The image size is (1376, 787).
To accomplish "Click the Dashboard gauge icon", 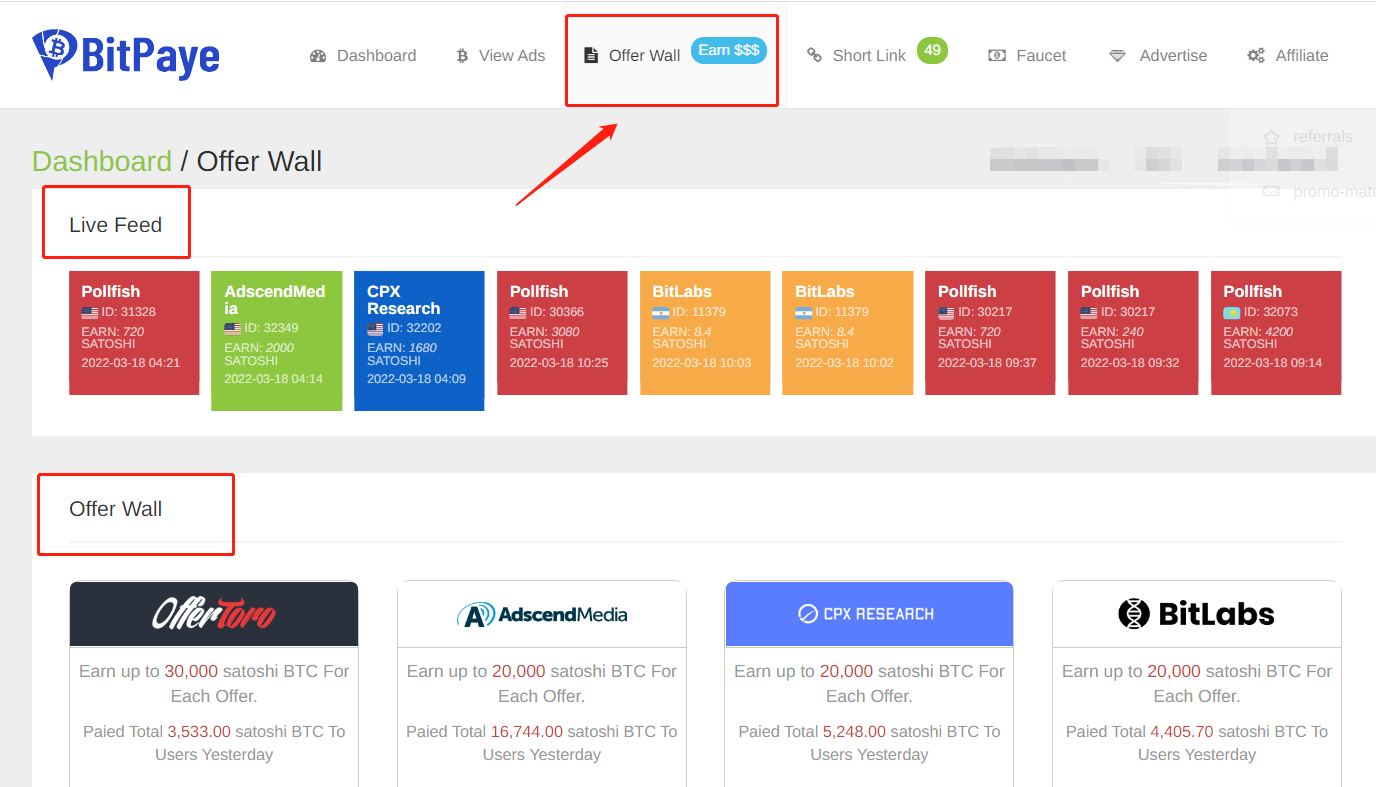I will (318, 56).
